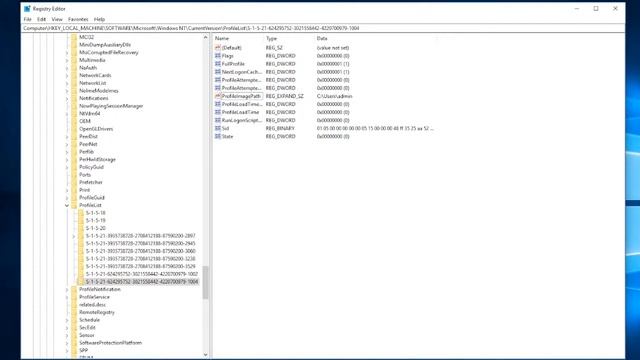640x360 pixels.
Task: Expand the SoftwareProtectionPlatform node
Action: 67,343
